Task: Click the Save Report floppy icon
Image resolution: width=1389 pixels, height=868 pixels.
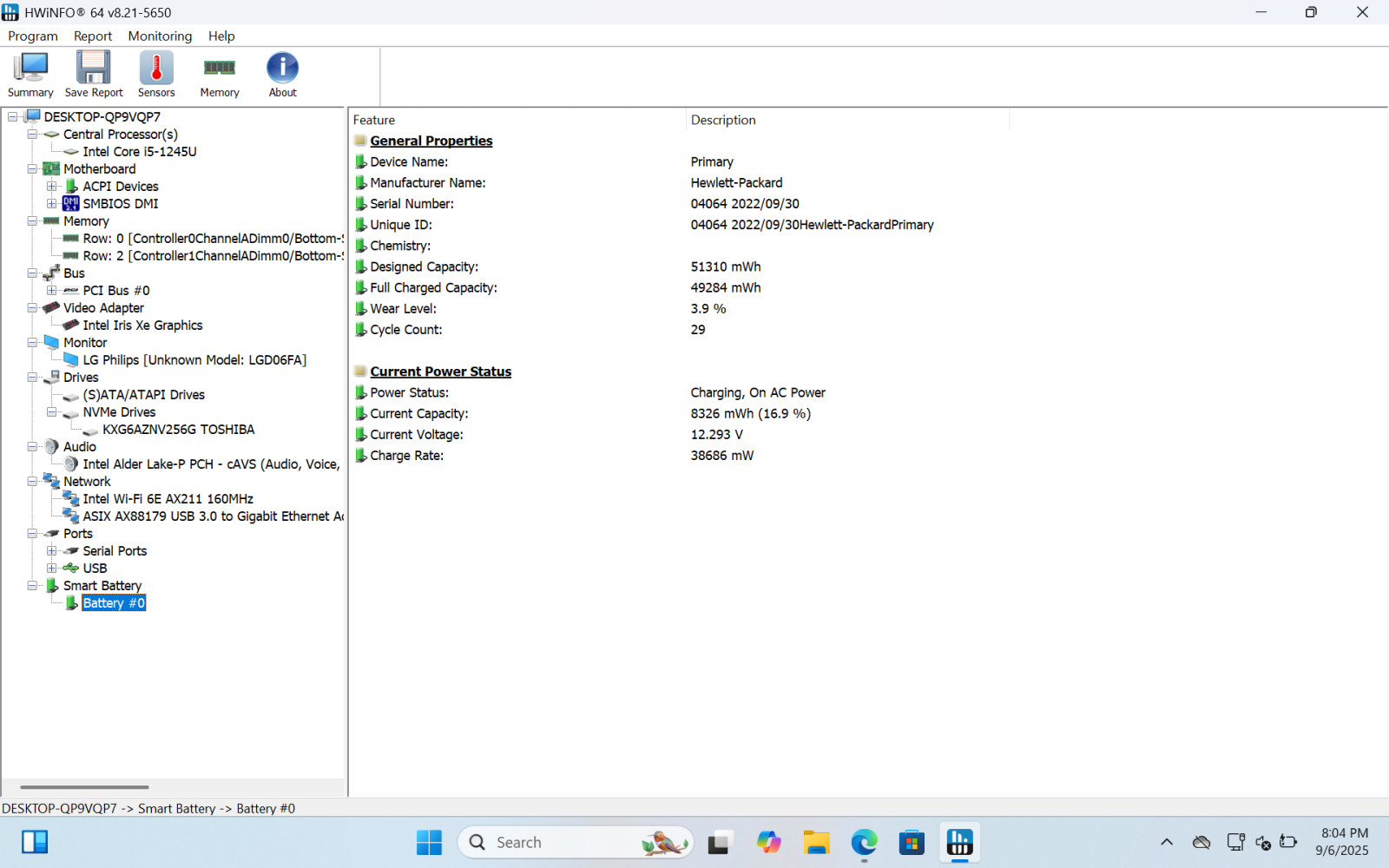Action: point(94,75)
